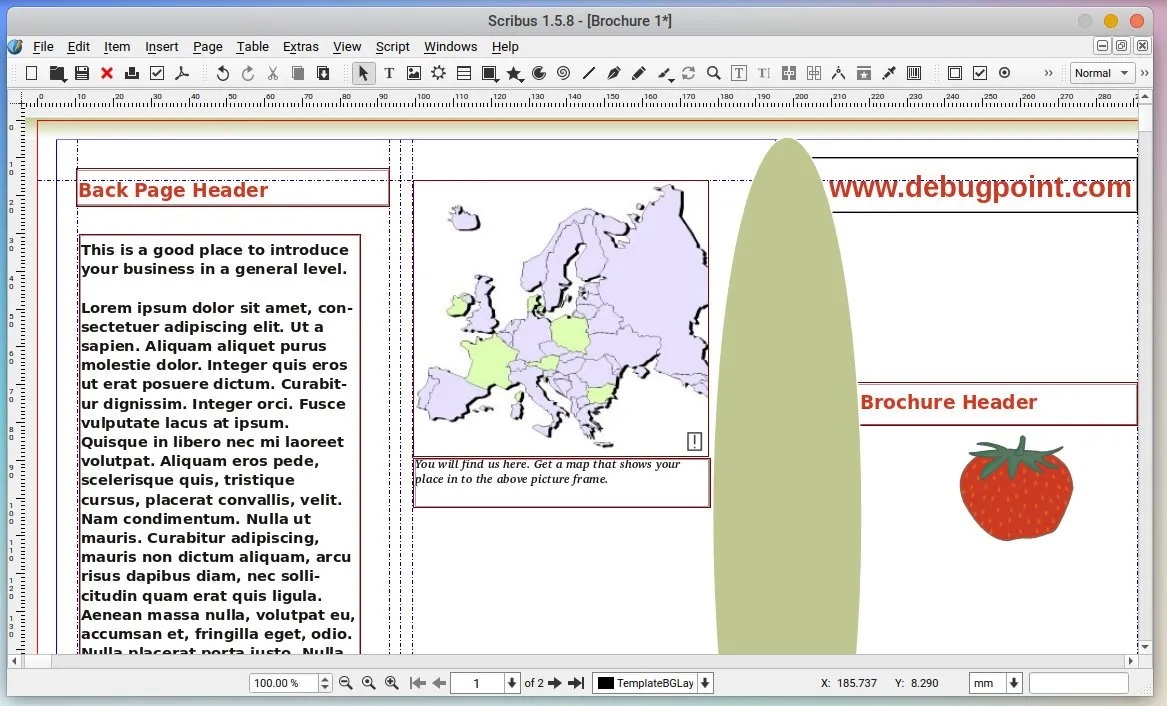Viewport: 1167px width, 706px height.
Task: Jump to the last page button
Action: coord(576,683)
